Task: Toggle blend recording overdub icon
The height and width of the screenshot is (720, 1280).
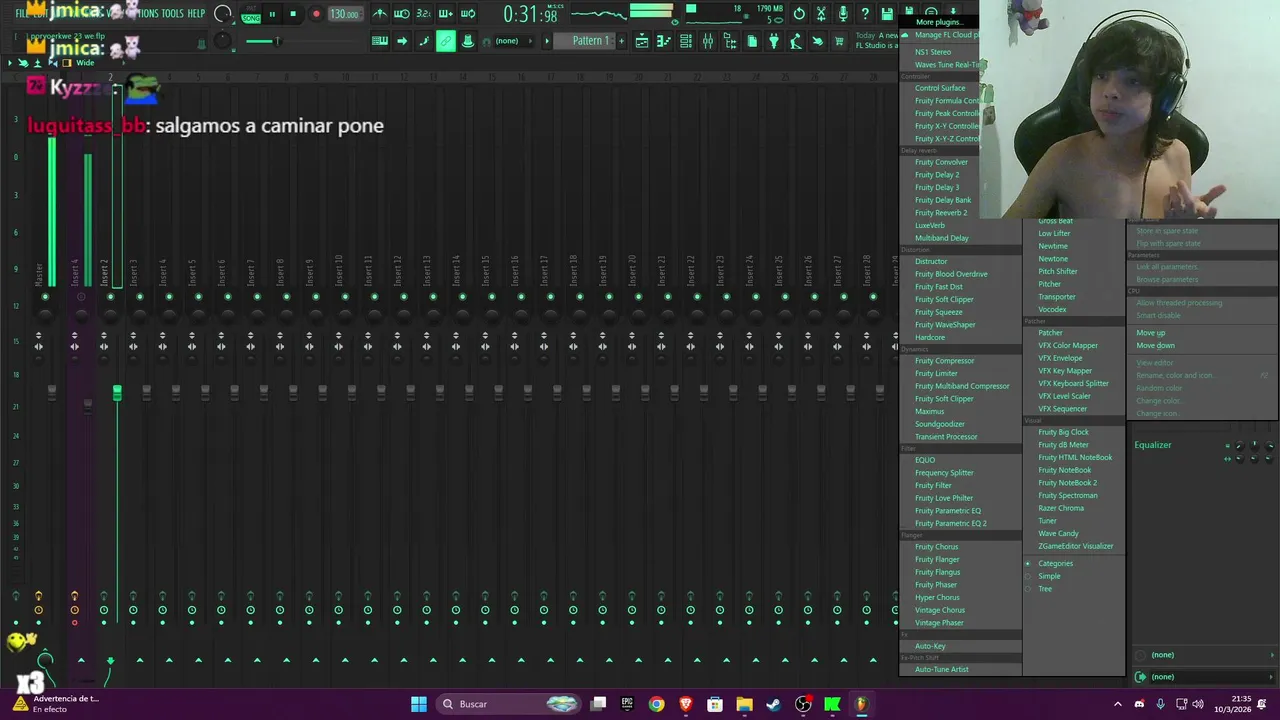Action: pyautogui.click(x=445, y=14)
